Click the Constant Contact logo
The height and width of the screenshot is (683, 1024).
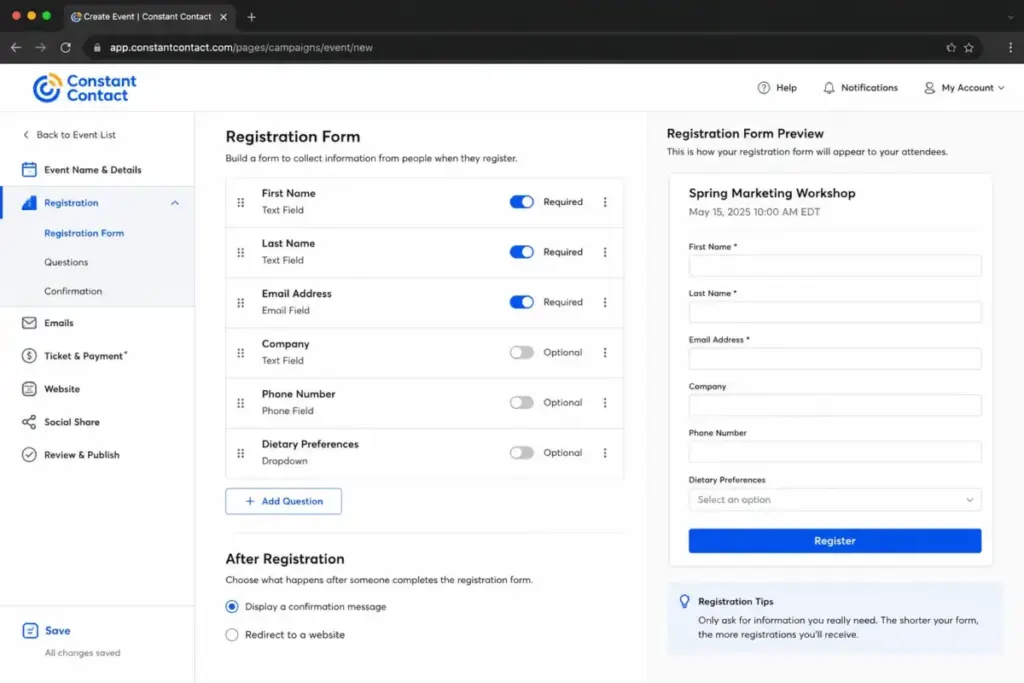click(84, 88)
